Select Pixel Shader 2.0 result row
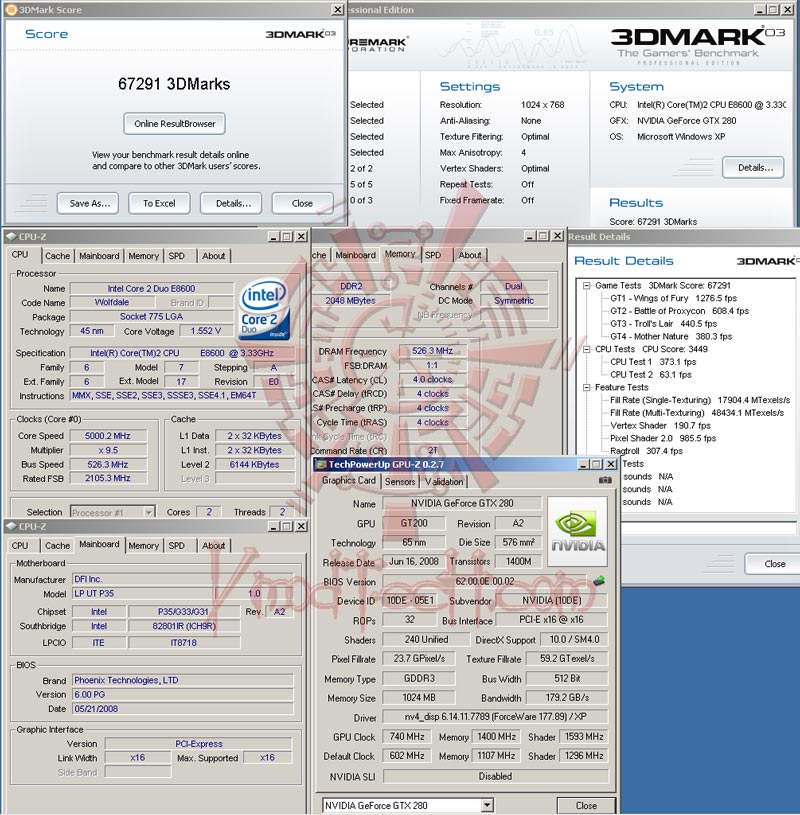The width and height of the screenshot is (800, 815). pyautogui.click(x=663, y=438)
